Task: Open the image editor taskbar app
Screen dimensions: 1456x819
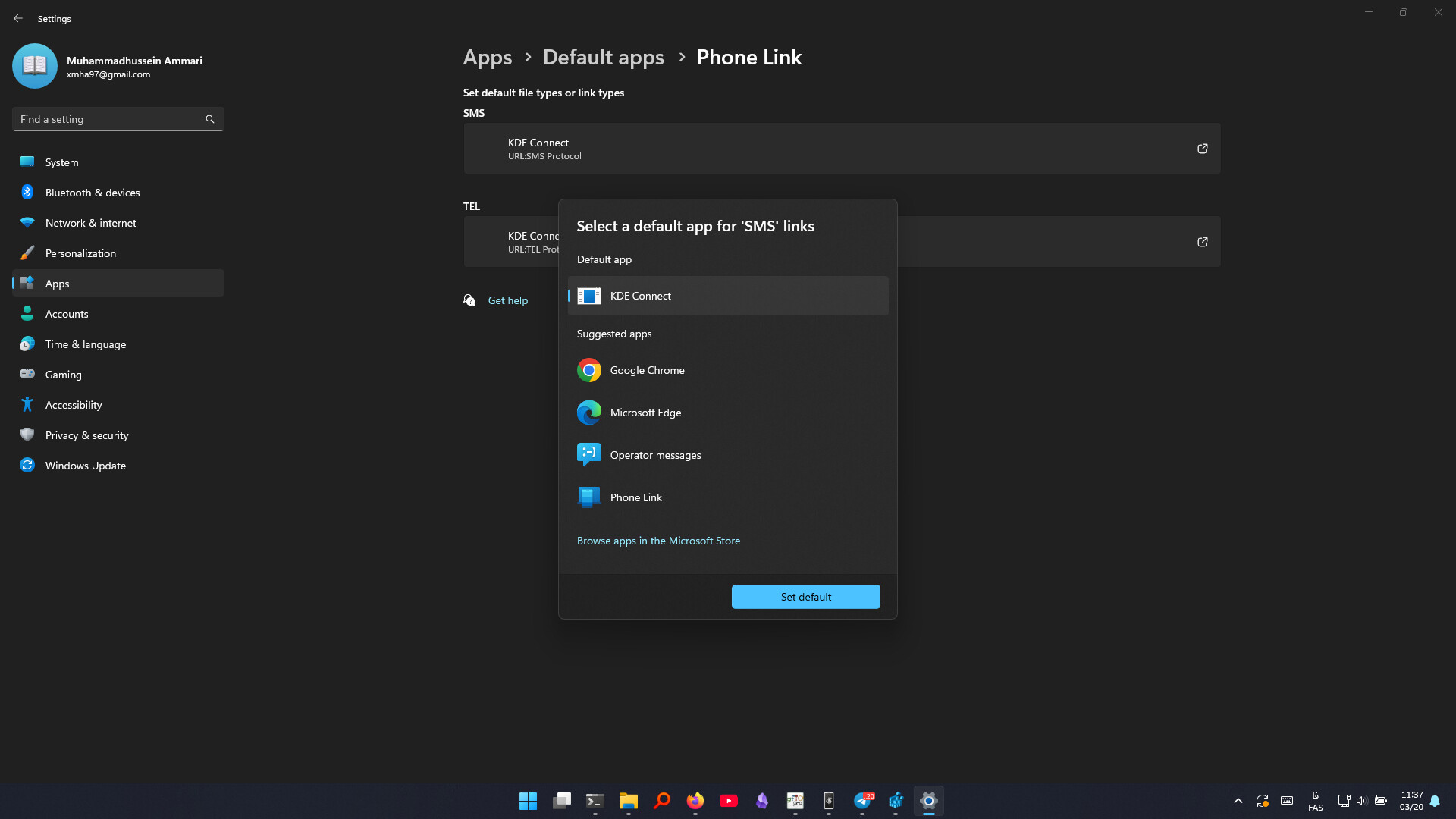Action: coord(795,801)
